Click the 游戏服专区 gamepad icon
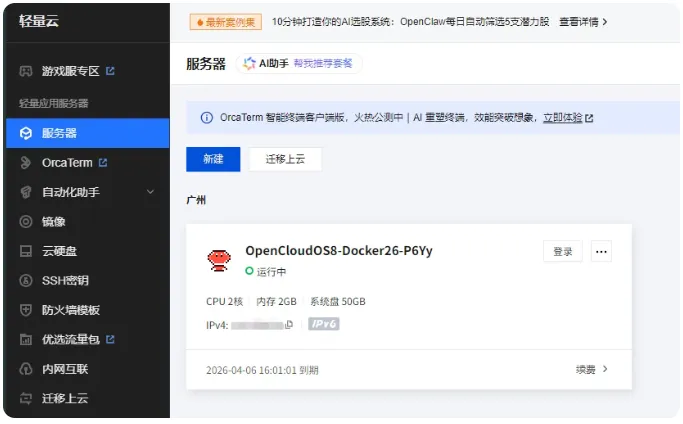 point(26,71)
